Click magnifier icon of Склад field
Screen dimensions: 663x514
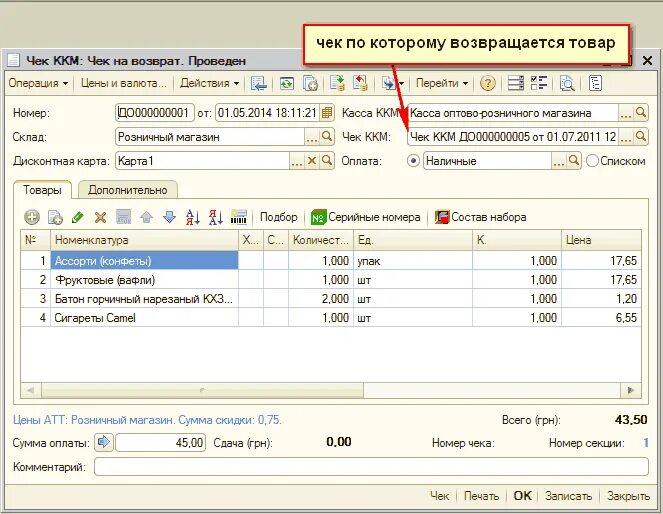[x=326, y=137]
